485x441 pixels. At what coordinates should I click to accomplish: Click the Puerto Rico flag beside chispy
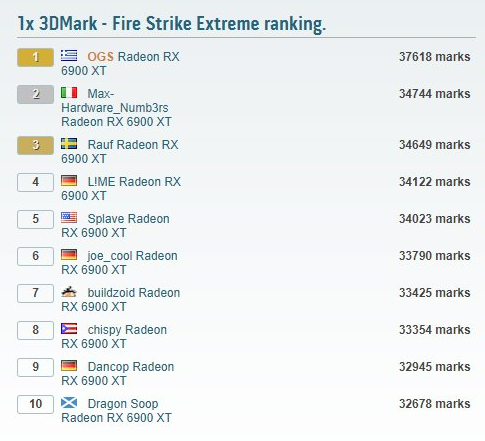pyautogui.click(x=69, y=329)
